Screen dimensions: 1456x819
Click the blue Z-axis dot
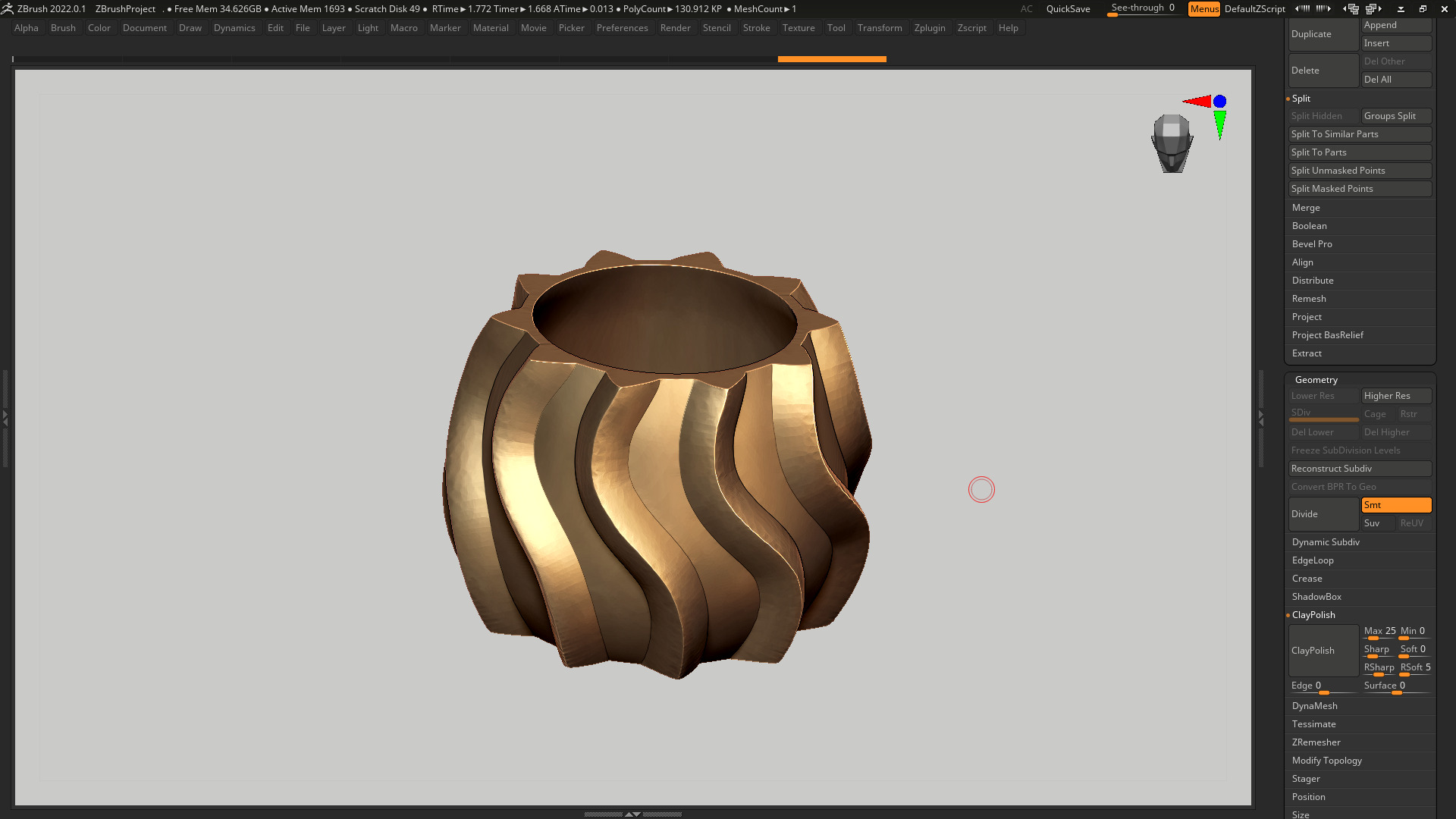[x=1219, y=102]
